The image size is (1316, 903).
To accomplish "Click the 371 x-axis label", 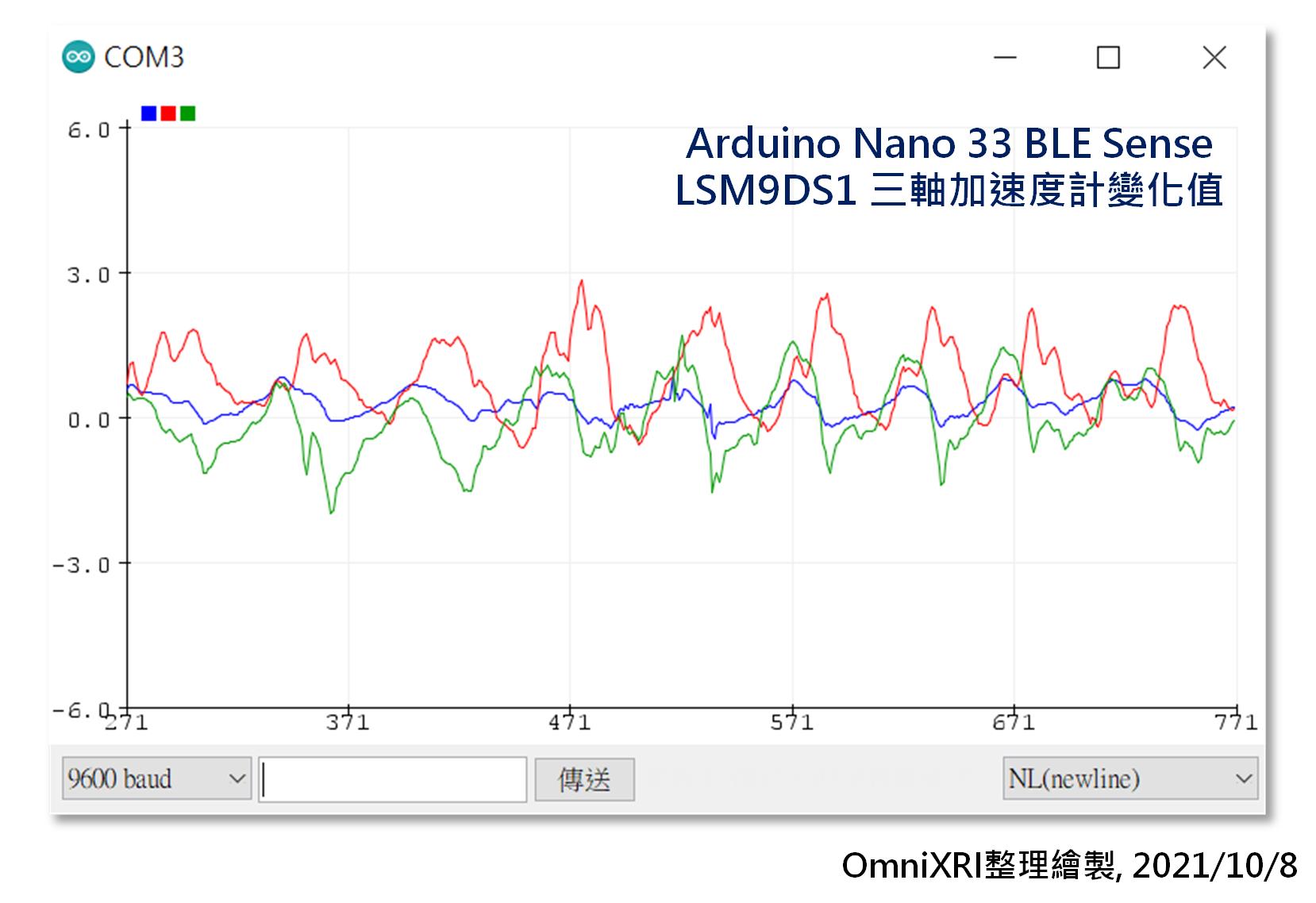I will pyautogui.click(x=348, y=722).
